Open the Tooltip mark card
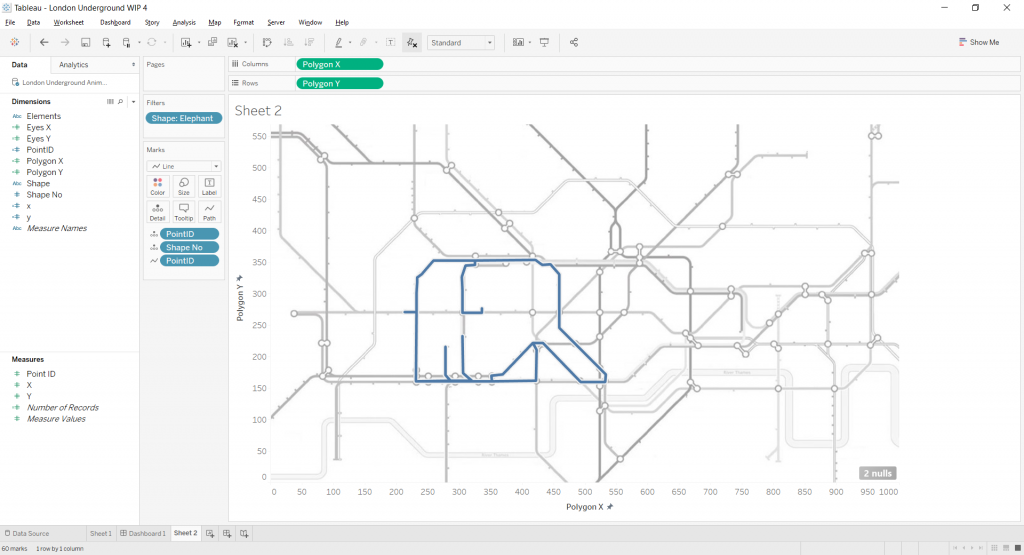This screenshot has height=555, width=1024. [184, 212]
